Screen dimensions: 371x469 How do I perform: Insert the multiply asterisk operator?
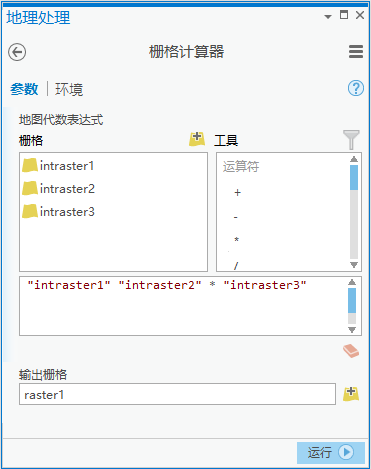pyautogui.click(x=236, y=240)
